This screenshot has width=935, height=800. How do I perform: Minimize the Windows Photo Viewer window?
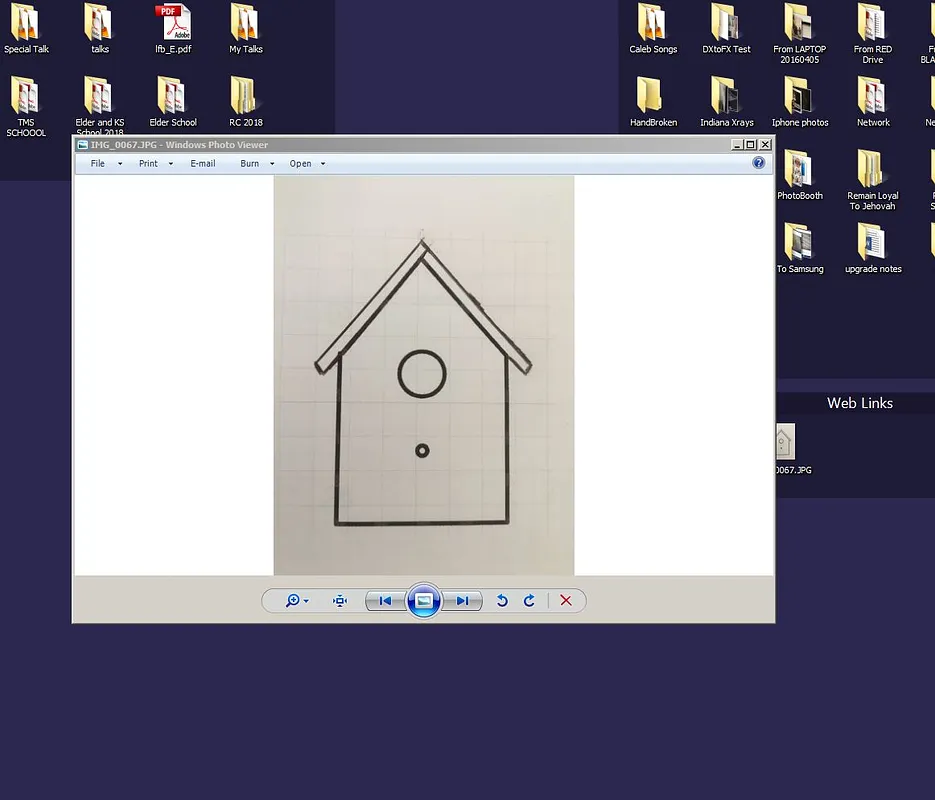click(x=737, y=144)
